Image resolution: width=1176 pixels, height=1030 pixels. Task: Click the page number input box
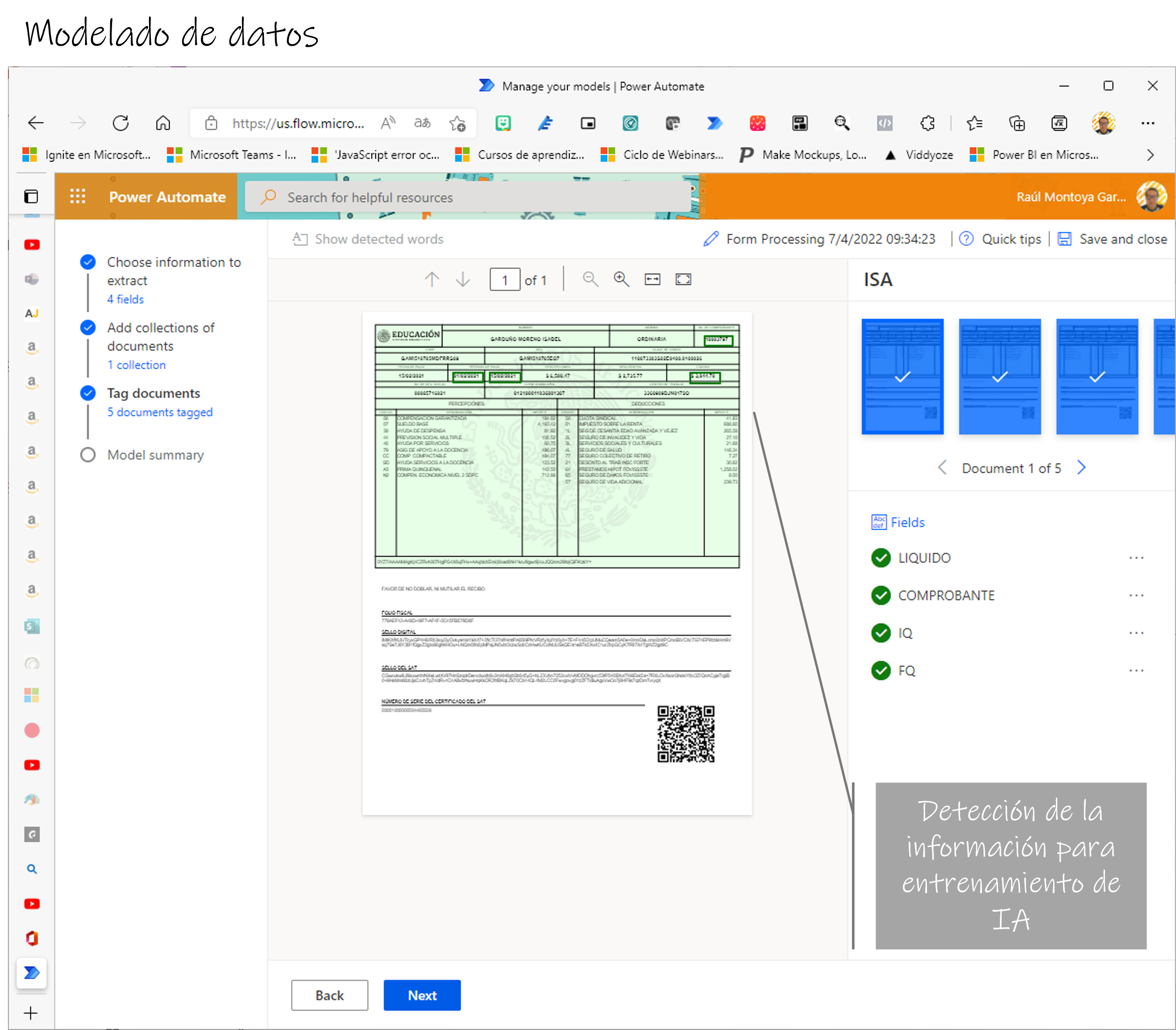pyautogui.click(x=505, y=280)
